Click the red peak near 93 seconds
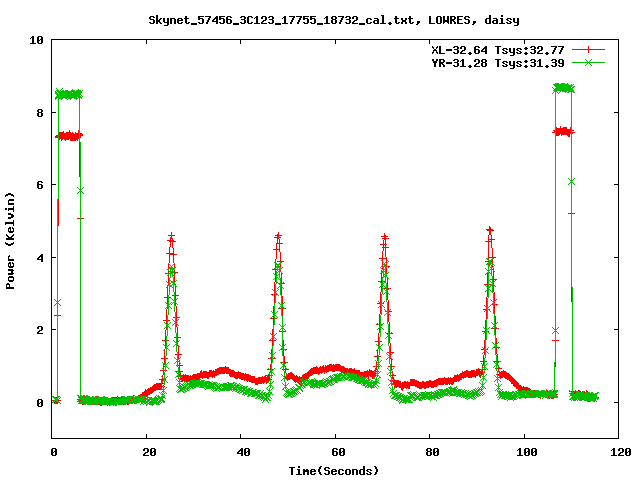Screen dimensions: 640x480 [490, 231]
